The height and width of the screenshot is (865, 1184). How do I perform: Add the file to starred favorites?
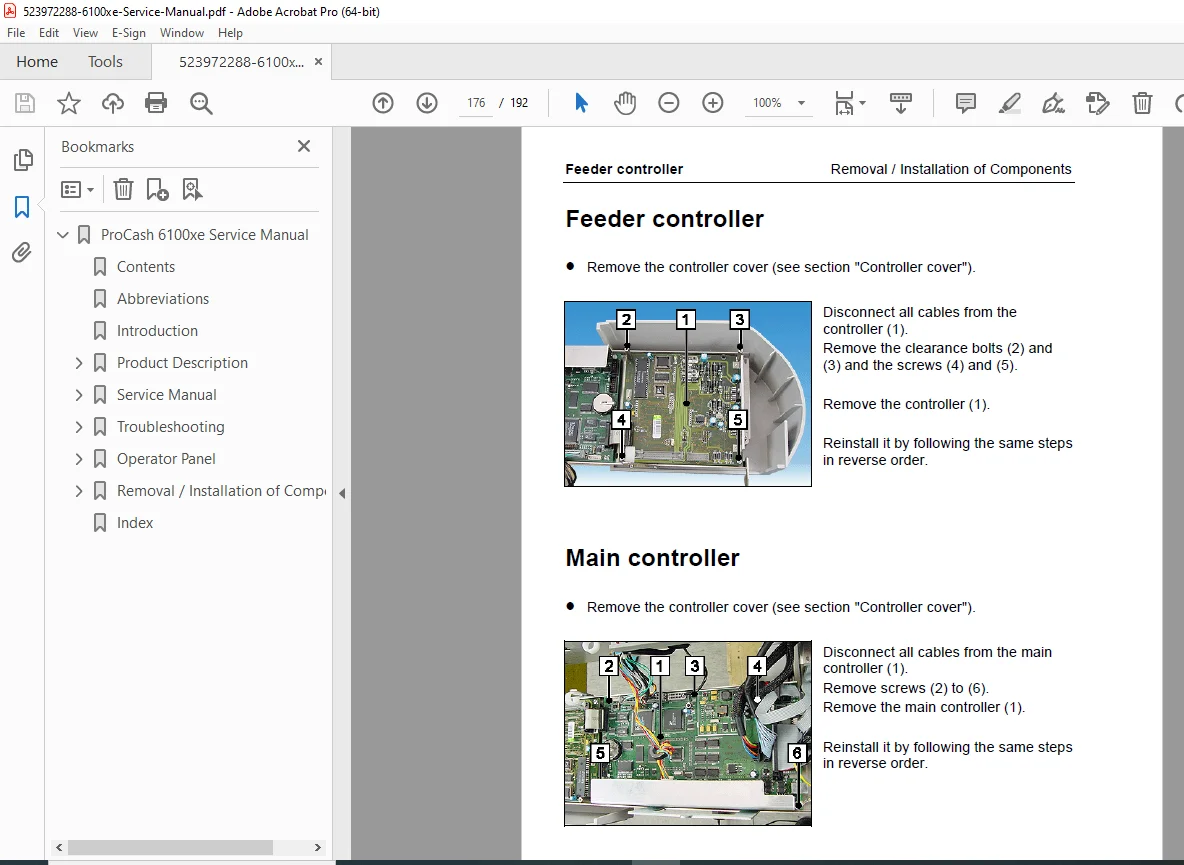[x=69, y=103]
